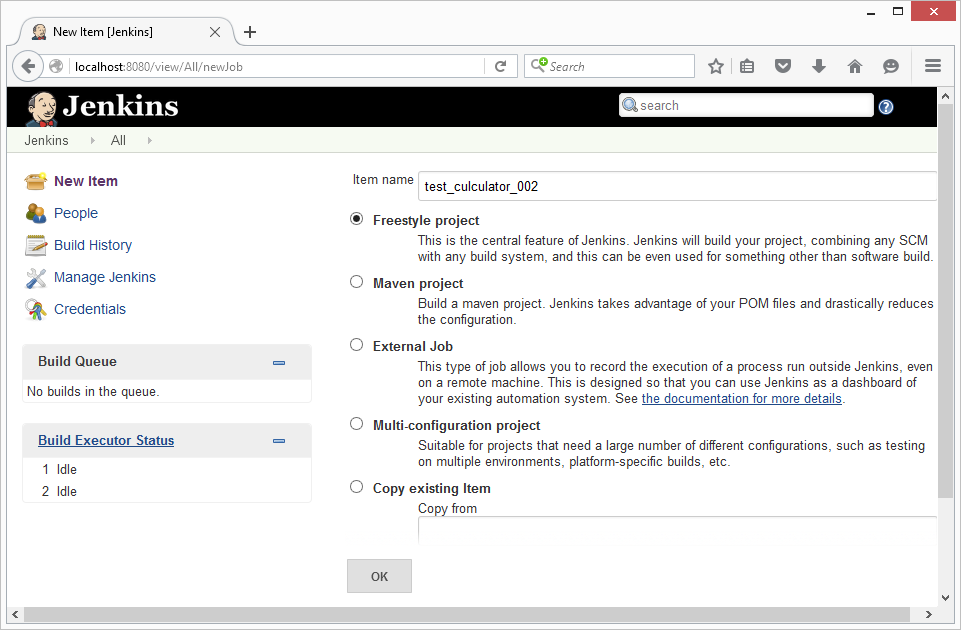This screenshot has width=961, height=630.
Task: Click the Jenkins title wordmark in header
Action: point(121,106)
